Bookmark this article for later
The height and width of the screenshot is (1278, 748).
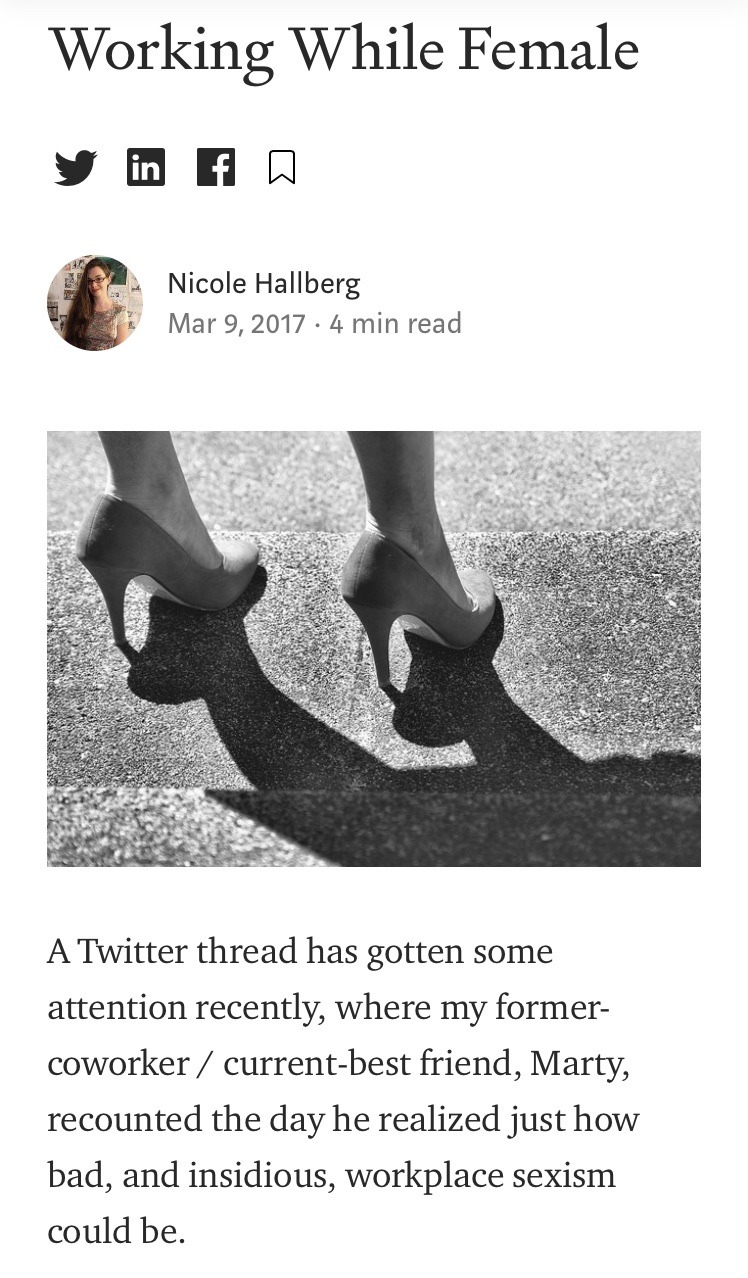[282, 167]
